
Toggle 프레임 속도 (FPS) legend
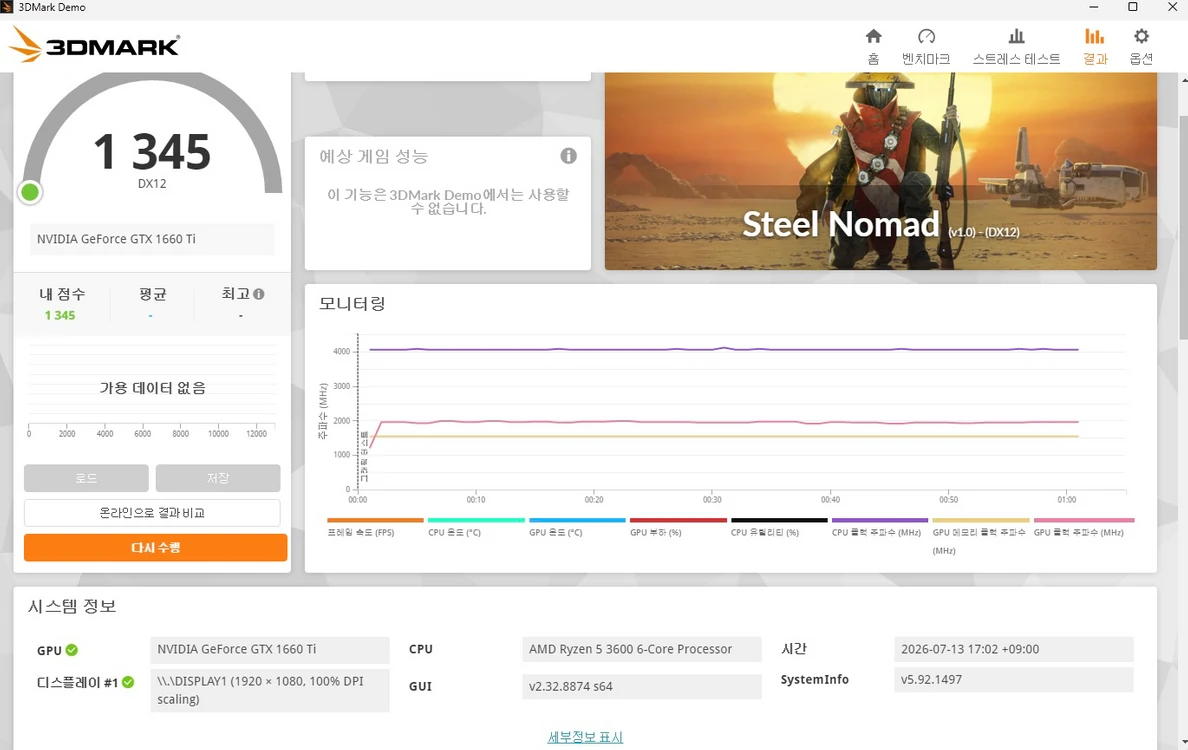click(x=375, y=527)
